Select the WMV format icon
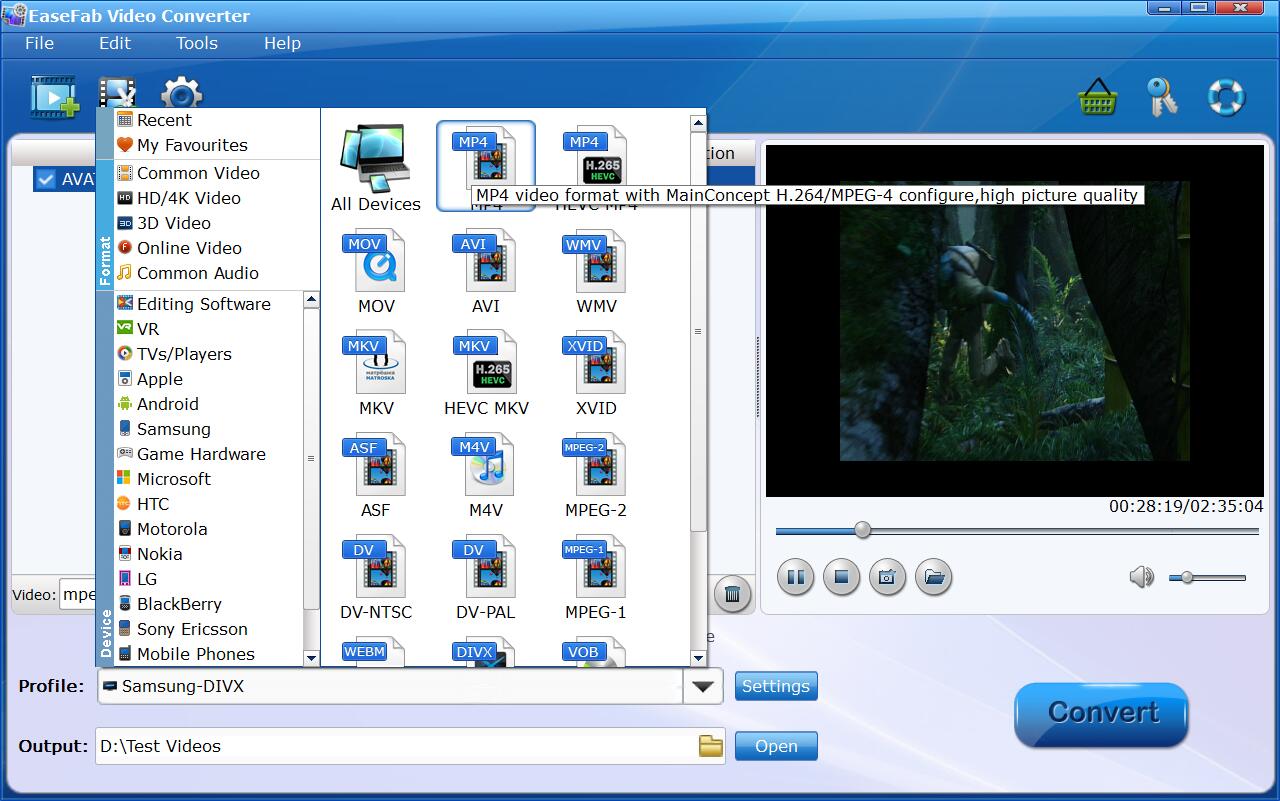 tap(596, 272)
